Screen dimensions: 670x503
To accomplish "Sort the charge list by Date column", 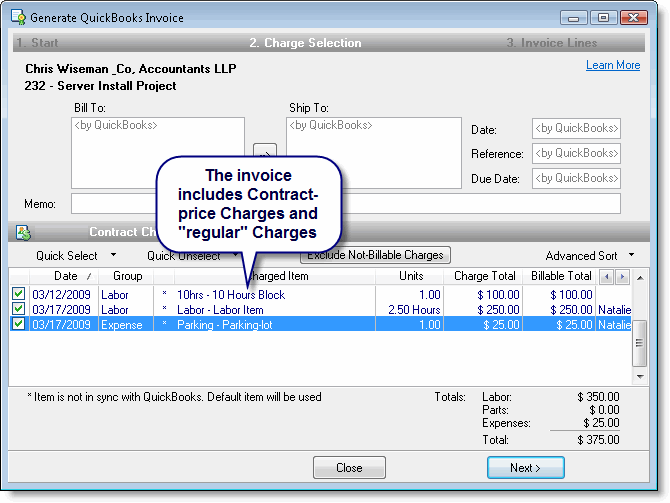I will click(66, 276).
